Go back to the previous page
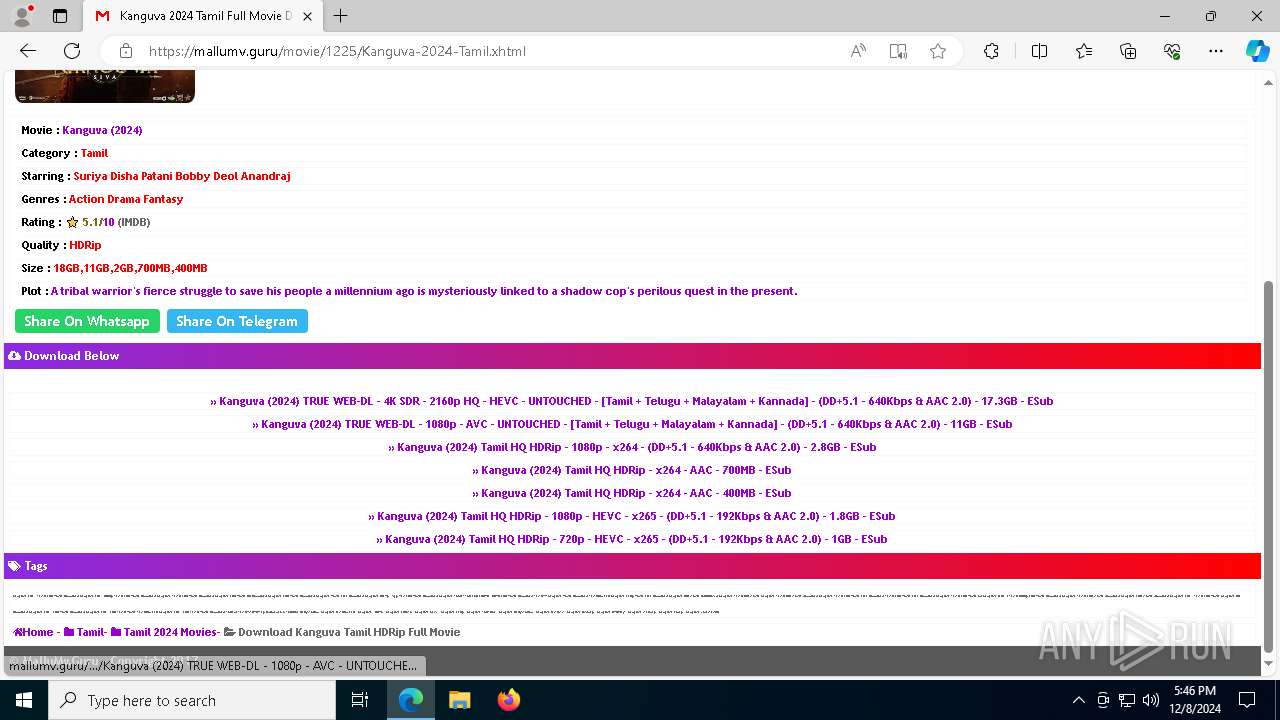Screen dimensions: 1280x720 28,51
